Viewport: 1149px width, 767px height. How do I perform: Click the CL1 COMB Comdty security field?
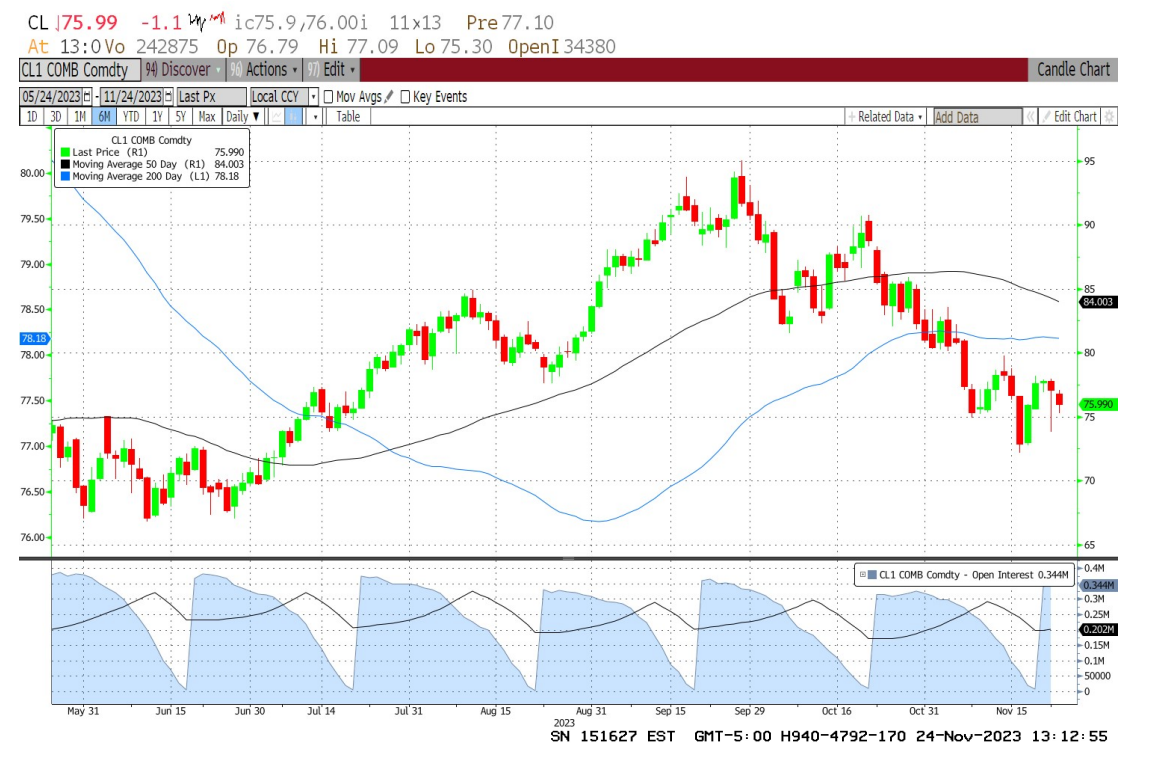(79, 70)
